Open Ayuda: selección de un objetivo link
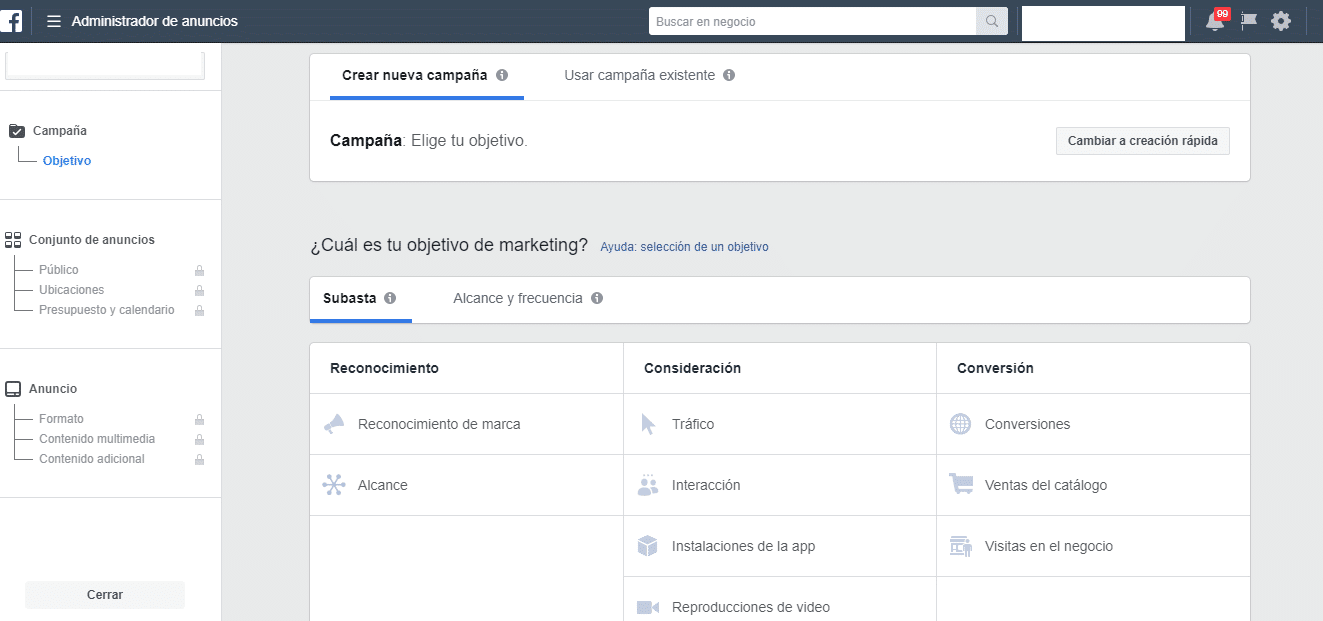 point(684,247)
